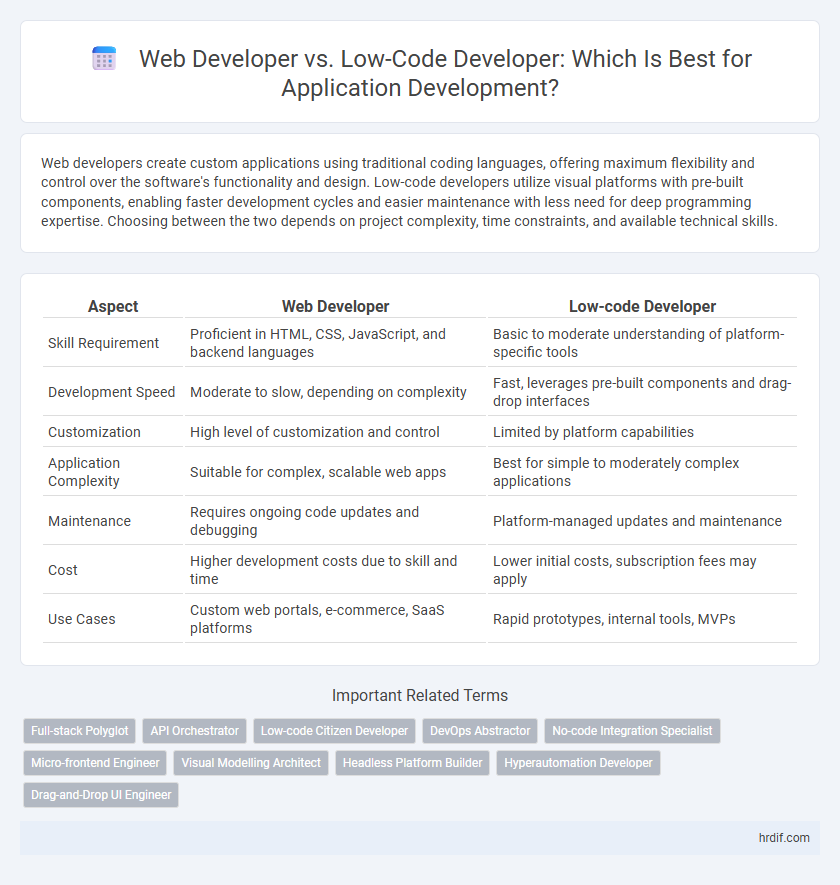This screenshot has height=885, width=840.
Task: Click 'Moderate to slow, depending on complexity' cell
Action: pyautogui.click(x=335, y=392)
